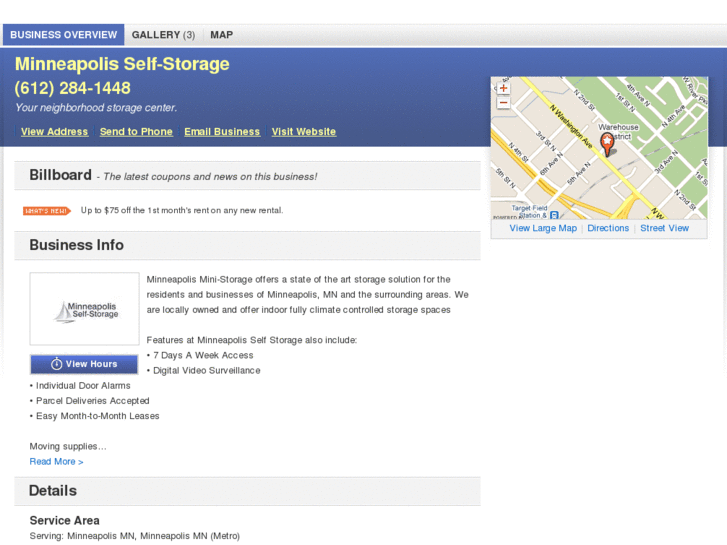Viewport: 727px width, 545px height.
Task: Click N Washington Ave label on map
Action: coord(571,127)
